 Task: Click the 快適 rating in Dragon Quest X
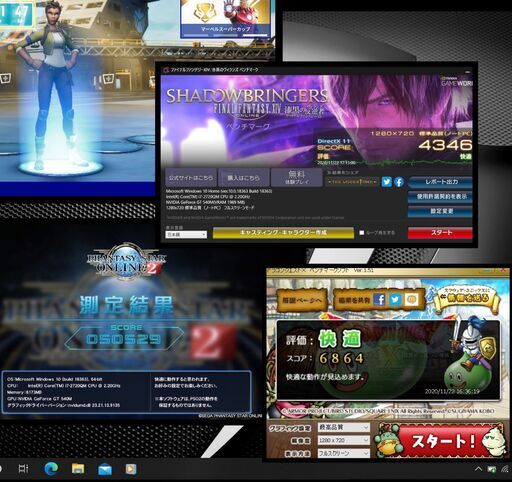(x=340, y=339)
